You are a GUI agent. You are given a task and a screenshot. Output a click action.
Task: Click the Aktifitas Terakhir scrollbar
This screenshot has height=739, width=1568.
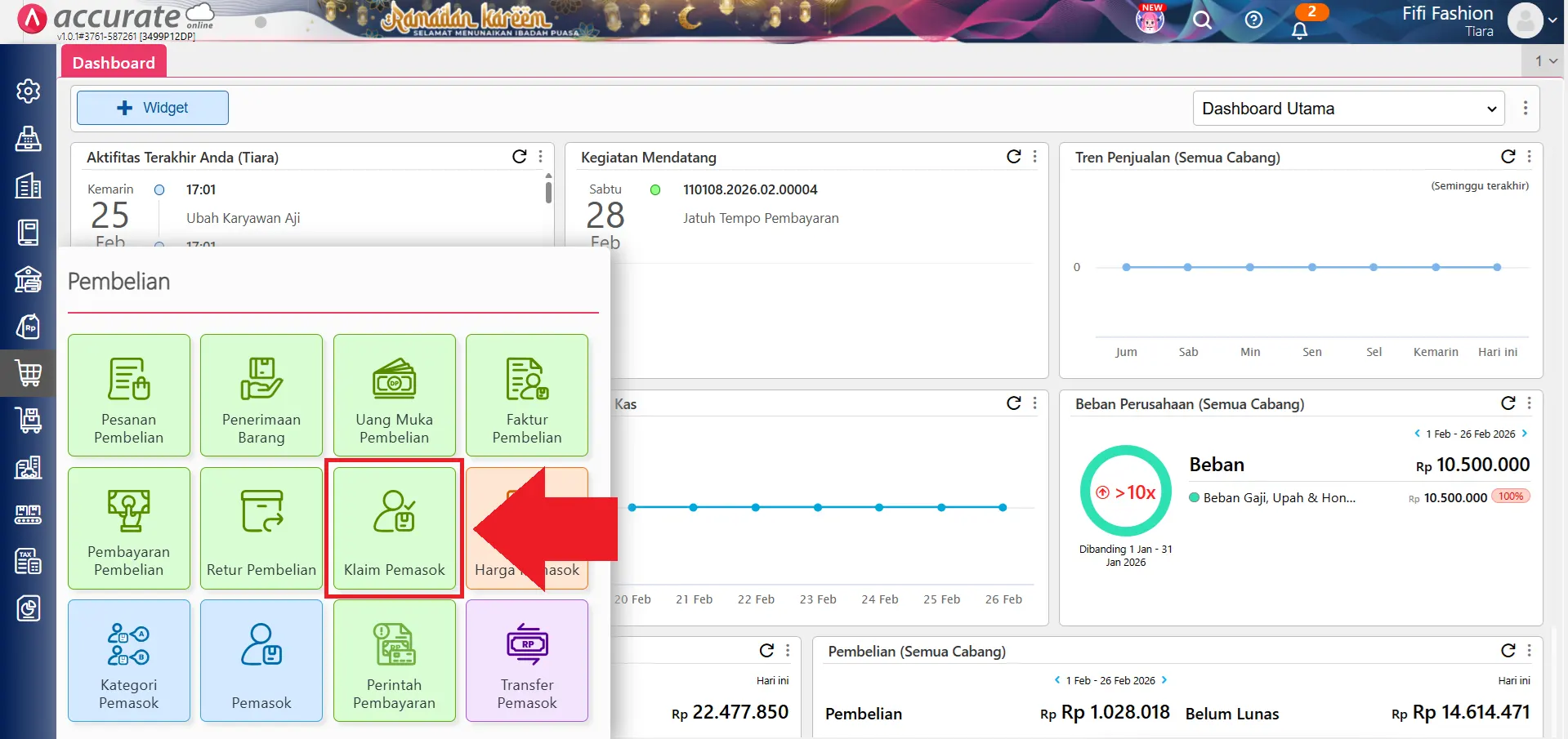[x=548, y=193]
